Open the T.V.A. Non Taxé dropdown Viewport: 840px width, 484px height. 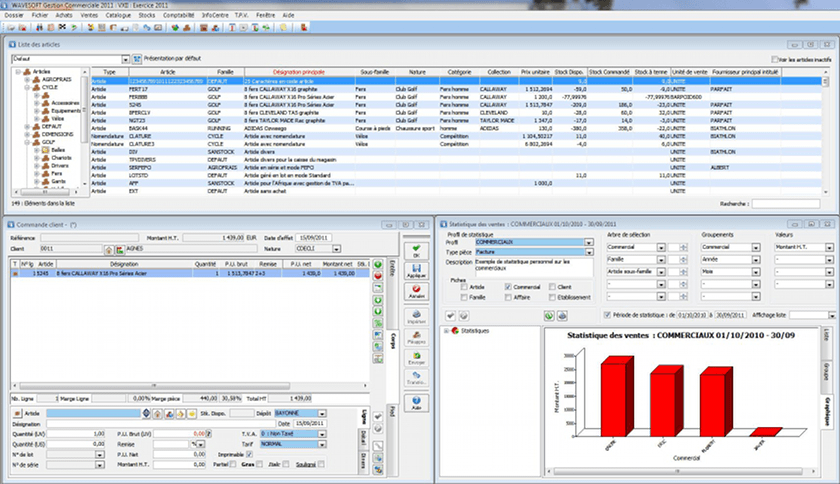[x=322, y=434]
